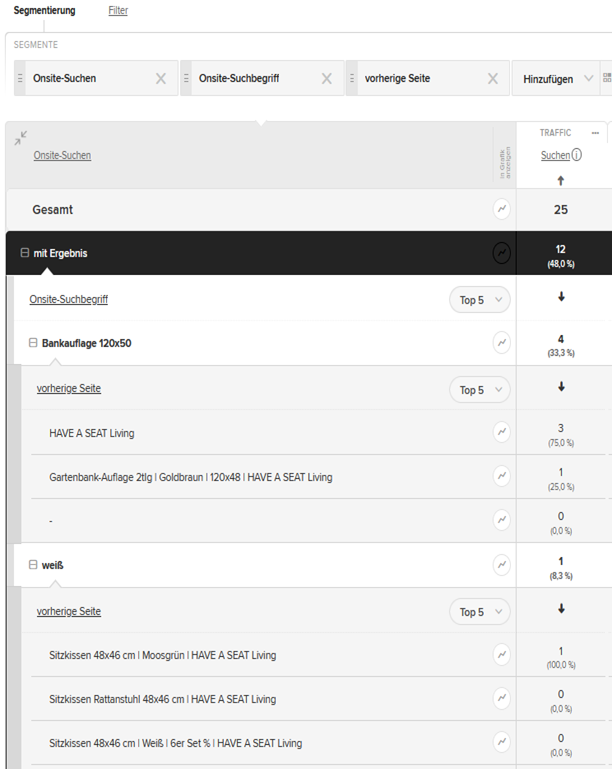Show weiß row in graph
Image resolution: width=612 pixels, height=769 pixels.
pos(502,565)
